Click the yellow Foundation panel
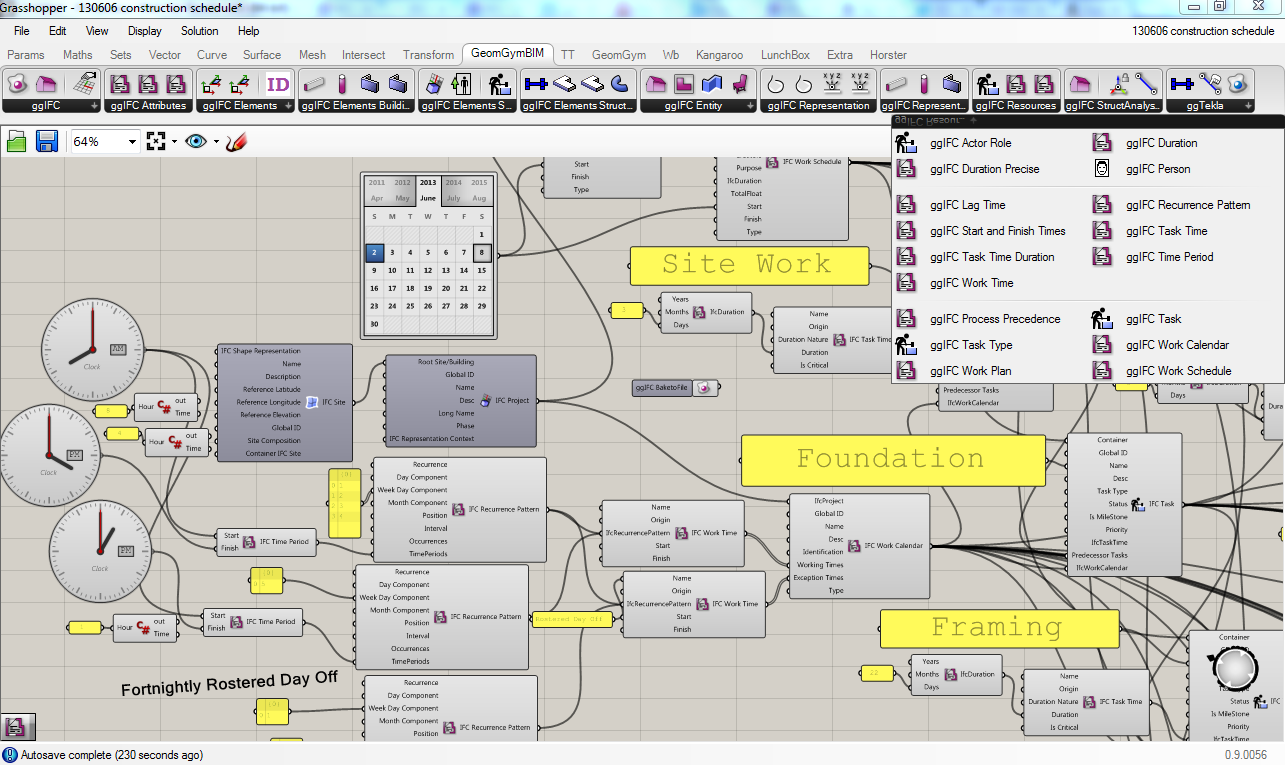1285x765 pixels. (893, 460)
